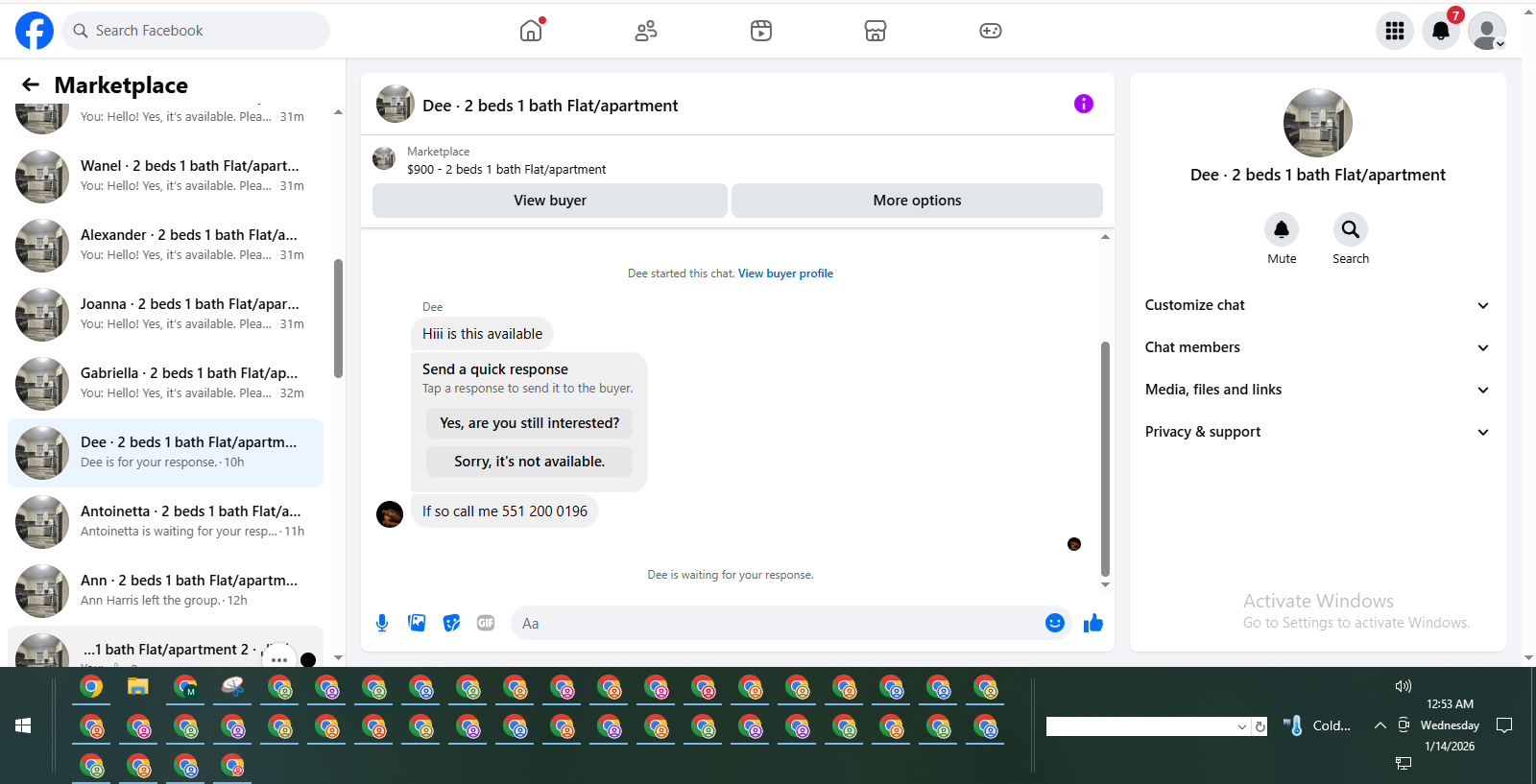Select the active Dee conversation row
Viewport: 1536px width, 784px height.
165,453
